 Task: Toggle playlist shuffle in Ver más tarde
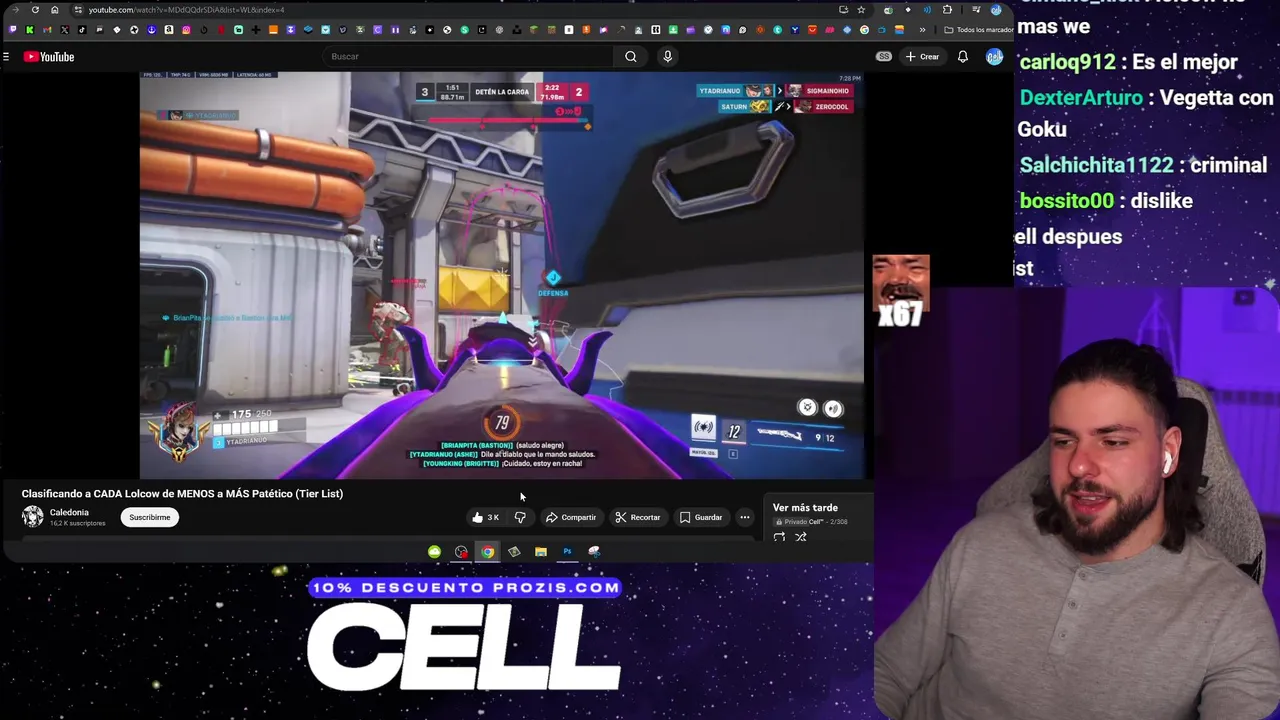(801, 537)
